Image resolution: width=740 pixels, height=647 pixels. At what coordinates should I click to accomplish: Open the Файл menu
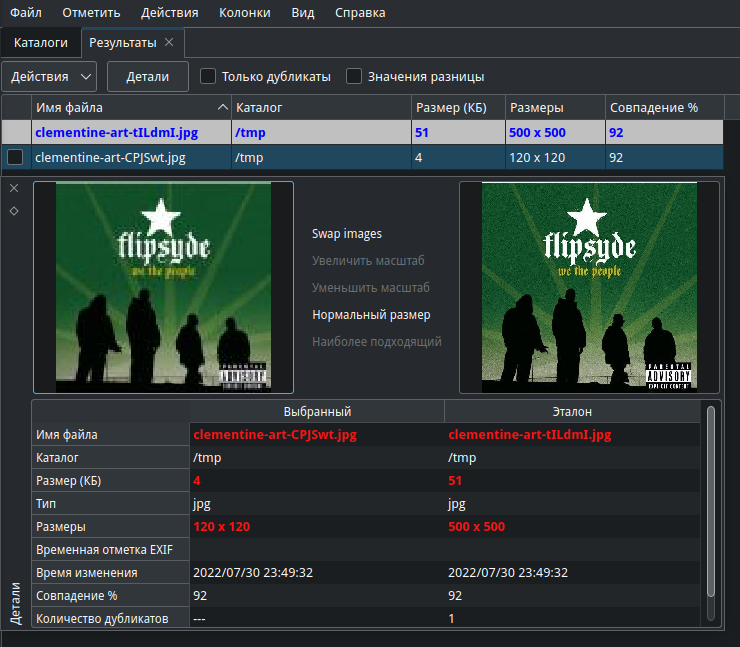pos(26,13)
